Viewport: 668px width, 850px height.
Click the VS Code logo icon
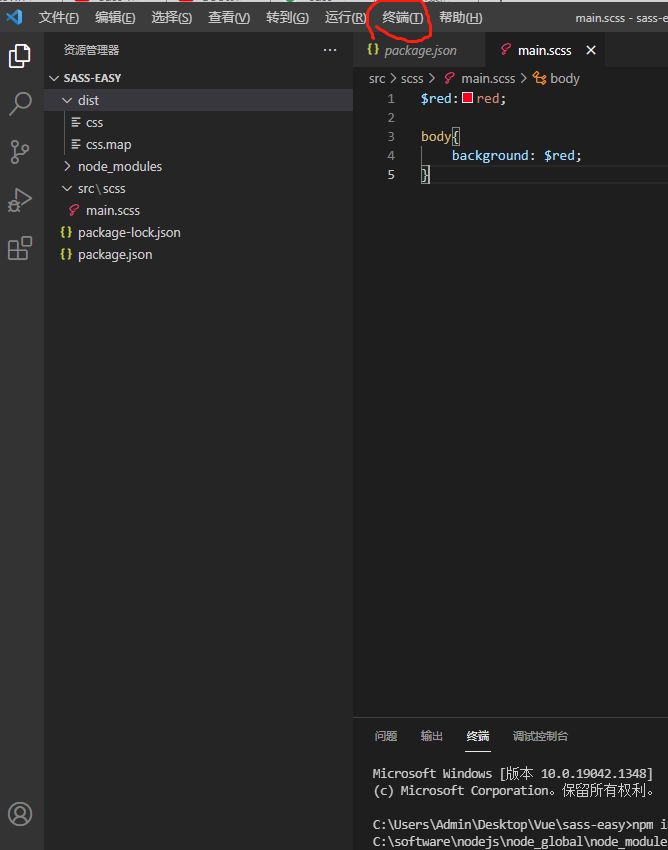pos(15,17)
